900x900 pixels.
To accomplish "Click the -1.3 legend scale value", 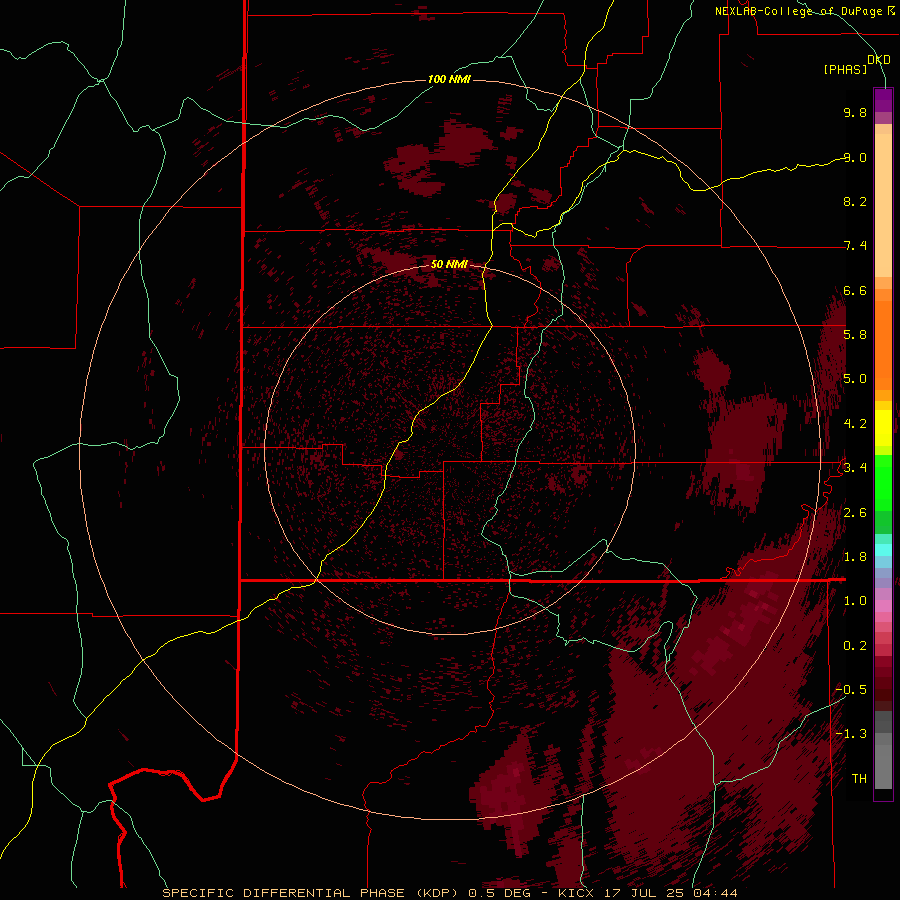I will pyautogui.click(x=851, y=734).
